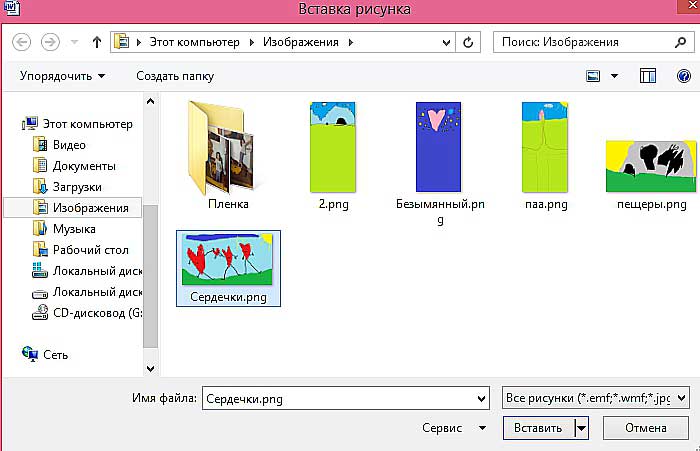700x451 pixels.
Task: Click the address bar library icon
Action: [121, 42]
